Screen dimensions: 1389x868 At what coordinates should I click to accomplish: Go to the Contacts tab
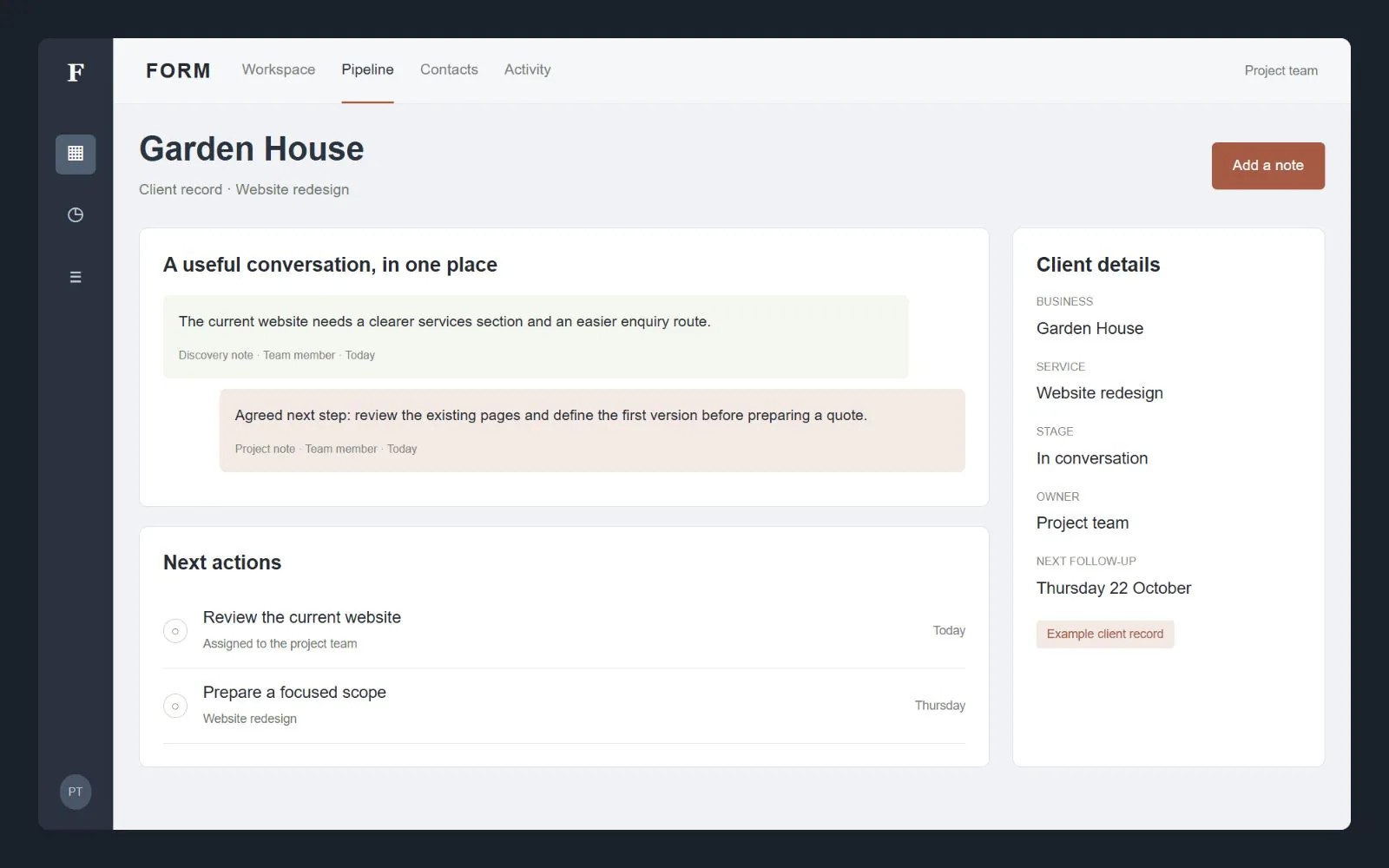click(449, 69)
